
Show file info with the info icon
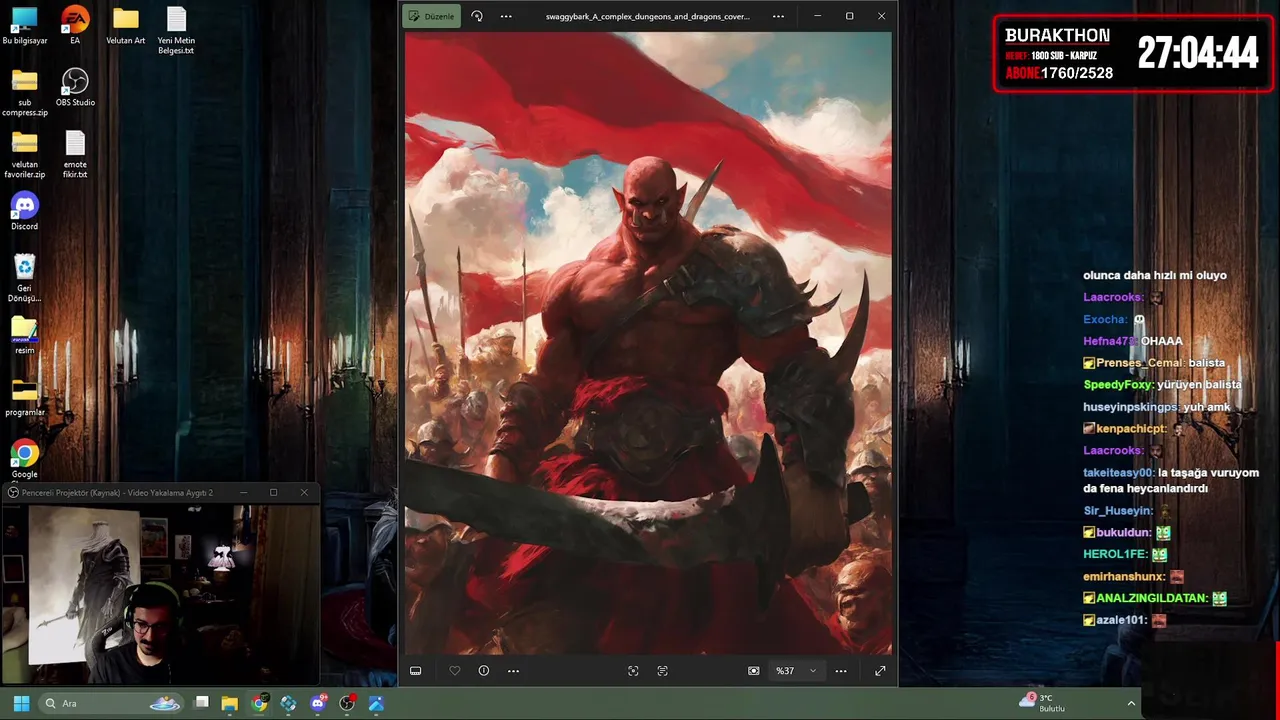click(484, 671)
